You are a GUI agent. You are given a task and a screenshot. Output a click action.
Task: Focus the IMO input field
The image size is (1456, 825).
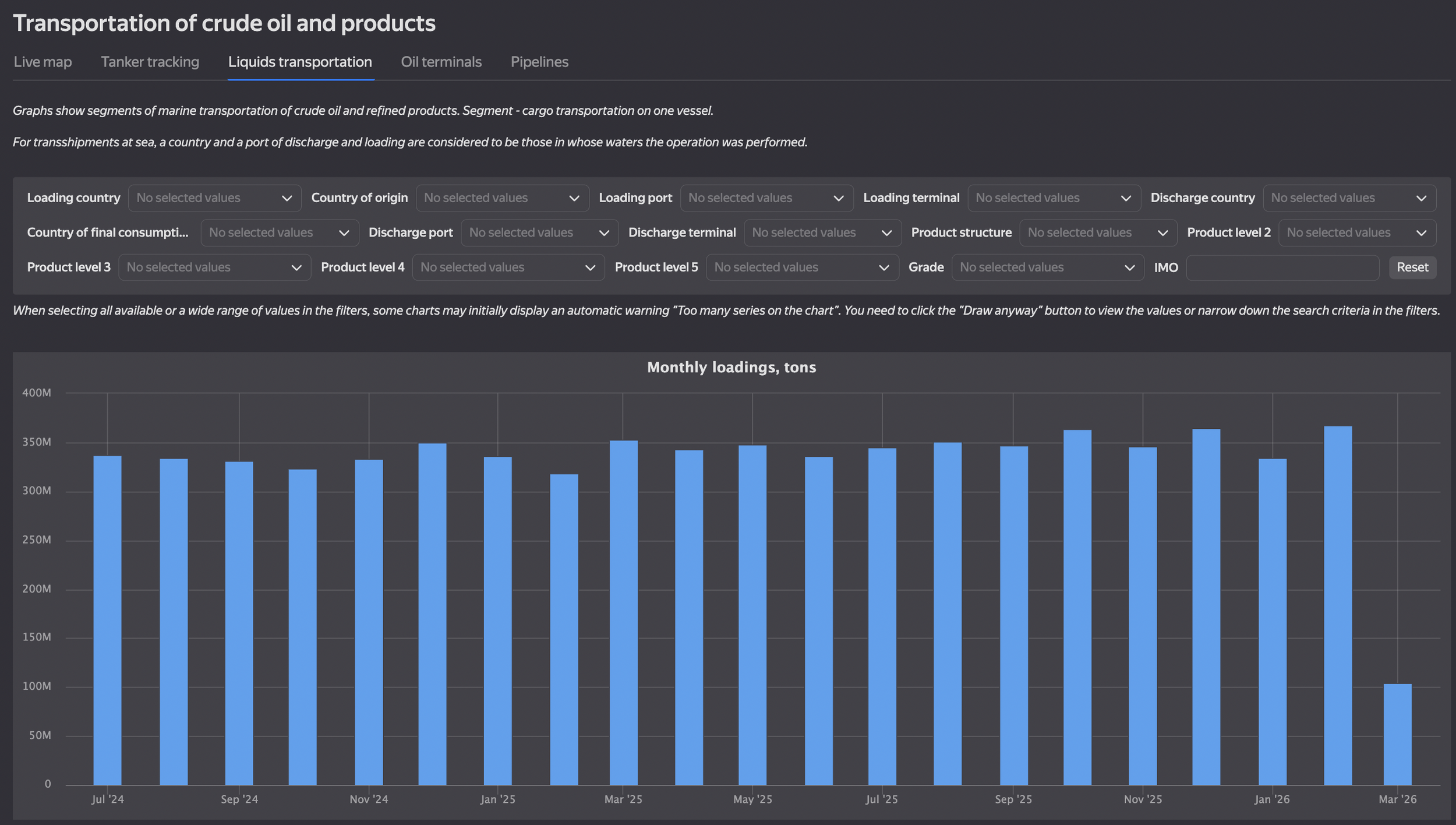(1282, 268)
